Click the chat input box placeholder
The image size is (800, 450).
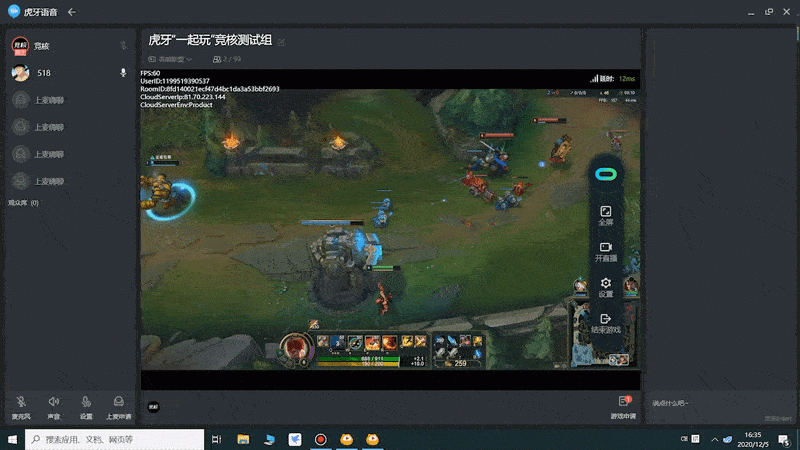(670, 403)
